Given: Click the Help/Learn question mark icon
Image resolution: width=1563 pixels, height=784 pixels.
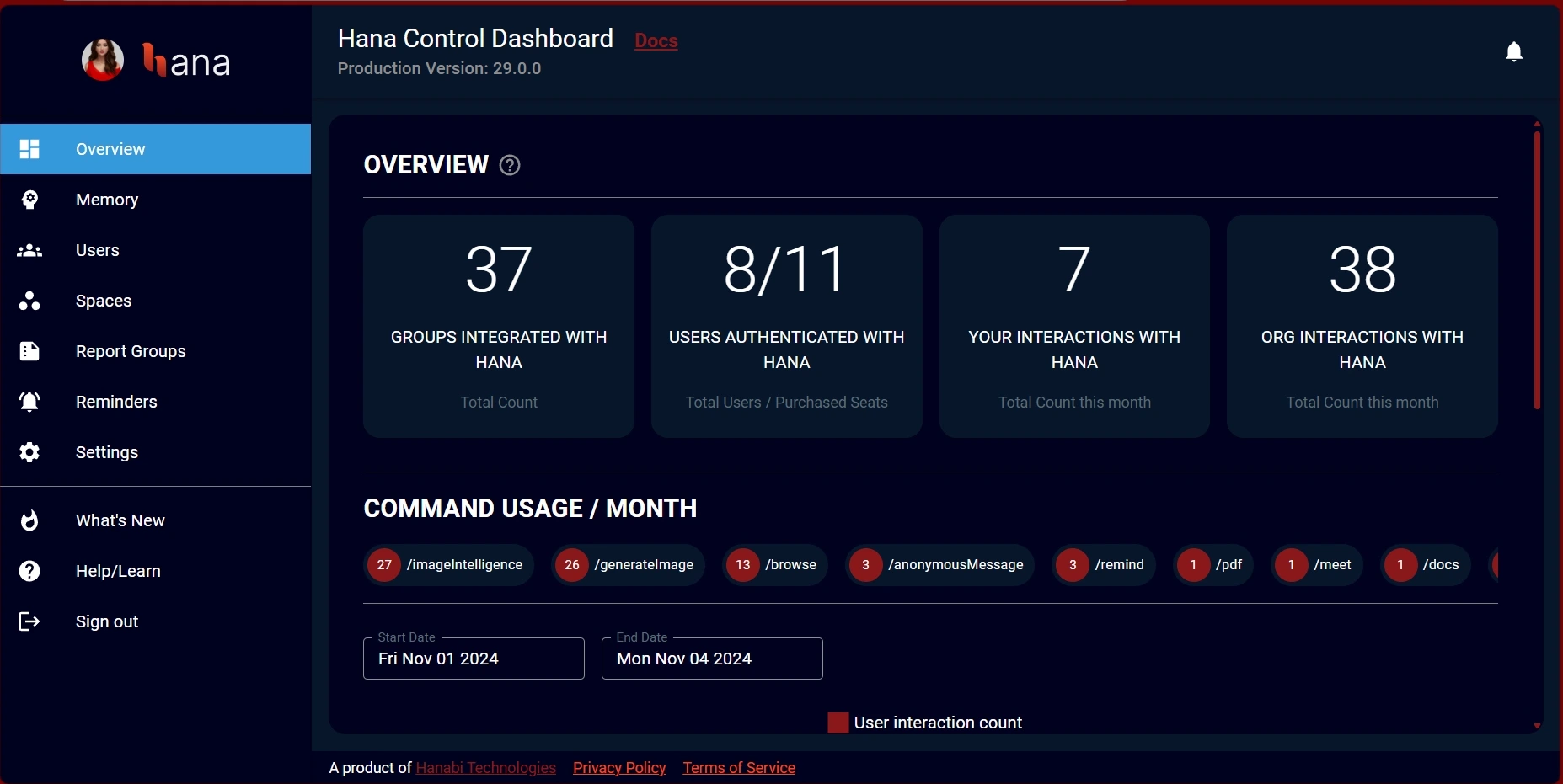Looking at the screenshot, I should [x=29, y=571].
